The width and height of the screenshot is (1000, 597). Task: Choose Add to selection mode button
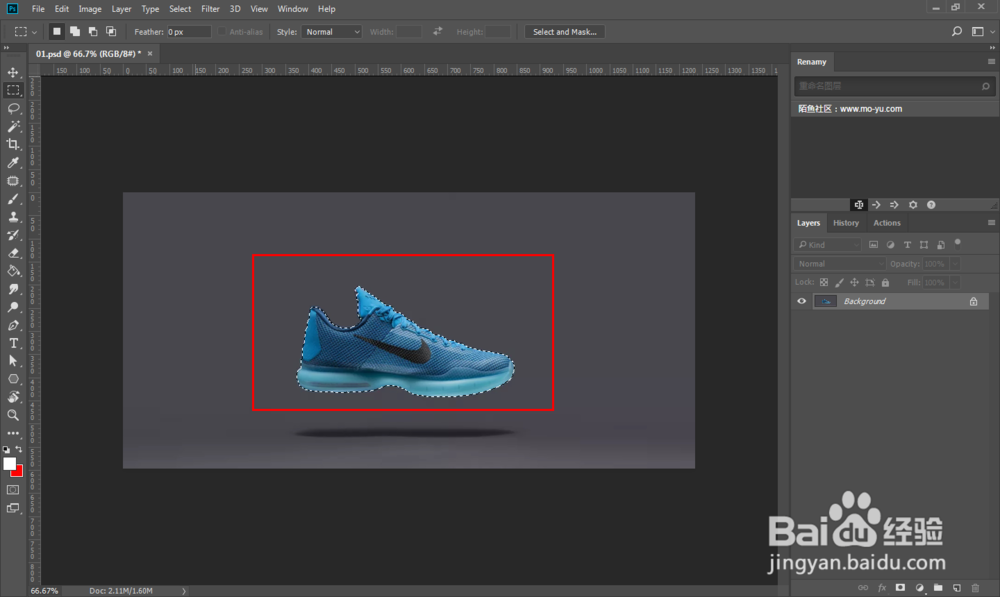coord(75,31)
